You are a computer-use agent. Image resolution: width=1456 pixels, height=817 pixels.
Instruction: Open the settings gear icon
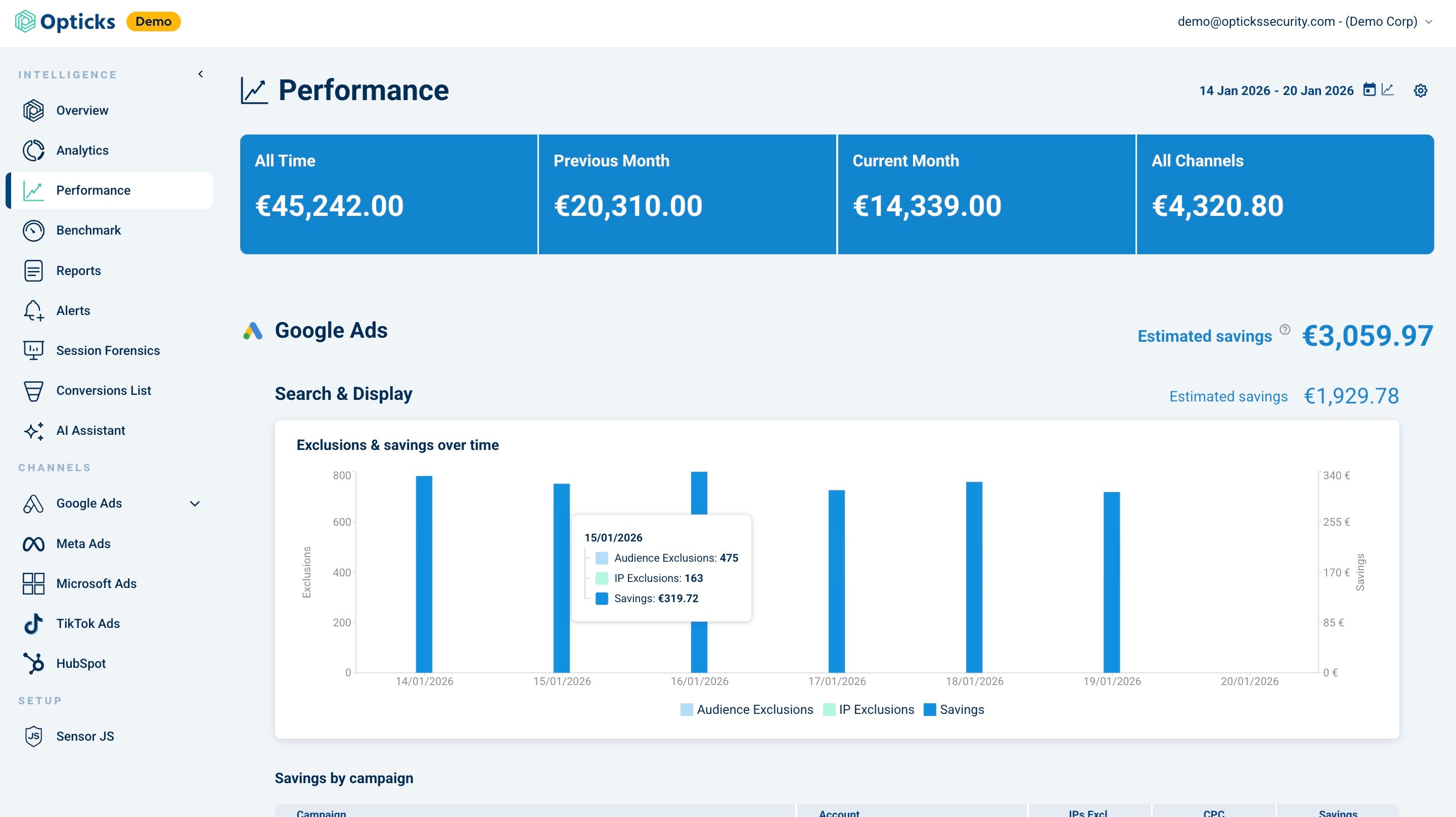[x=1421, y=90]
